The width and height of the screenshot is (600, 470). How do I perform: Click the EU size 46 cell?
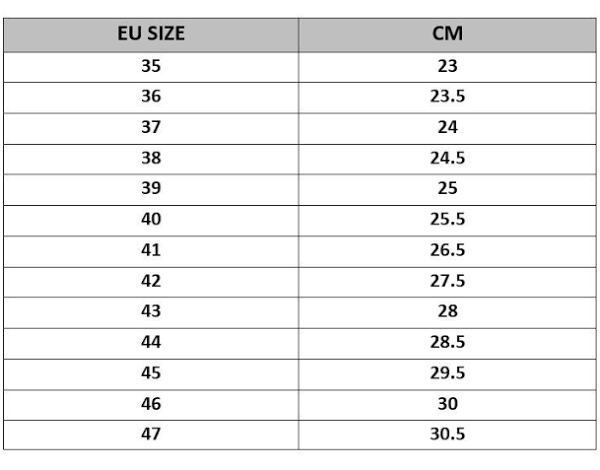[x=151, y=404]
